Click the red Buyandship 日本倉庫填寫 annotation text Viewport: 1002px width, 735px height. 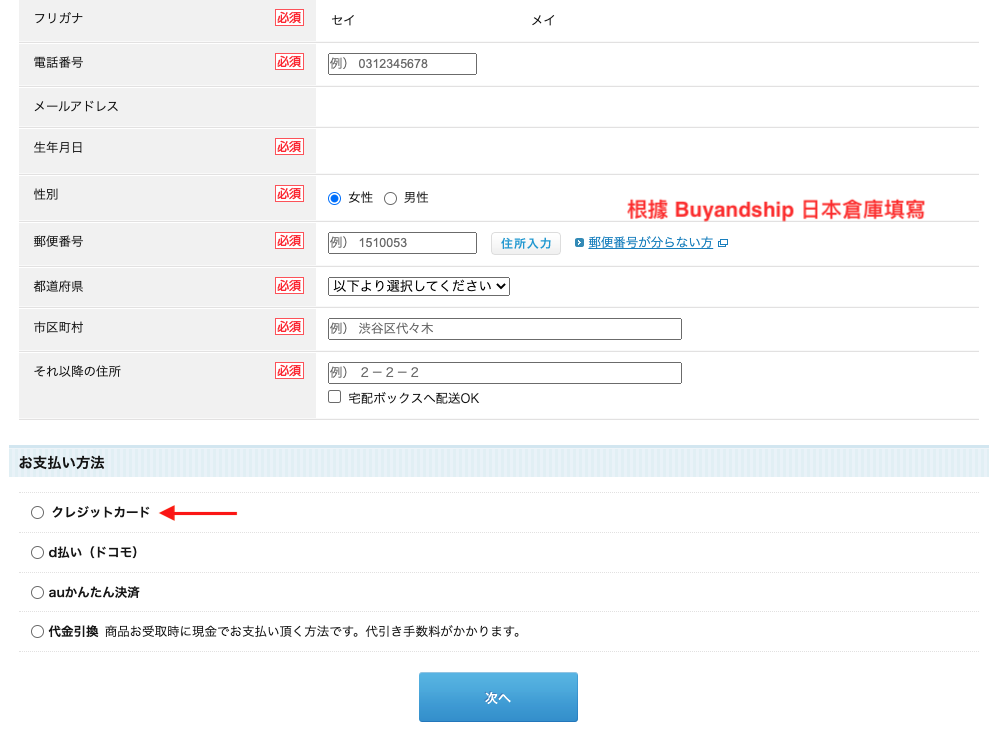pos(775,210)
